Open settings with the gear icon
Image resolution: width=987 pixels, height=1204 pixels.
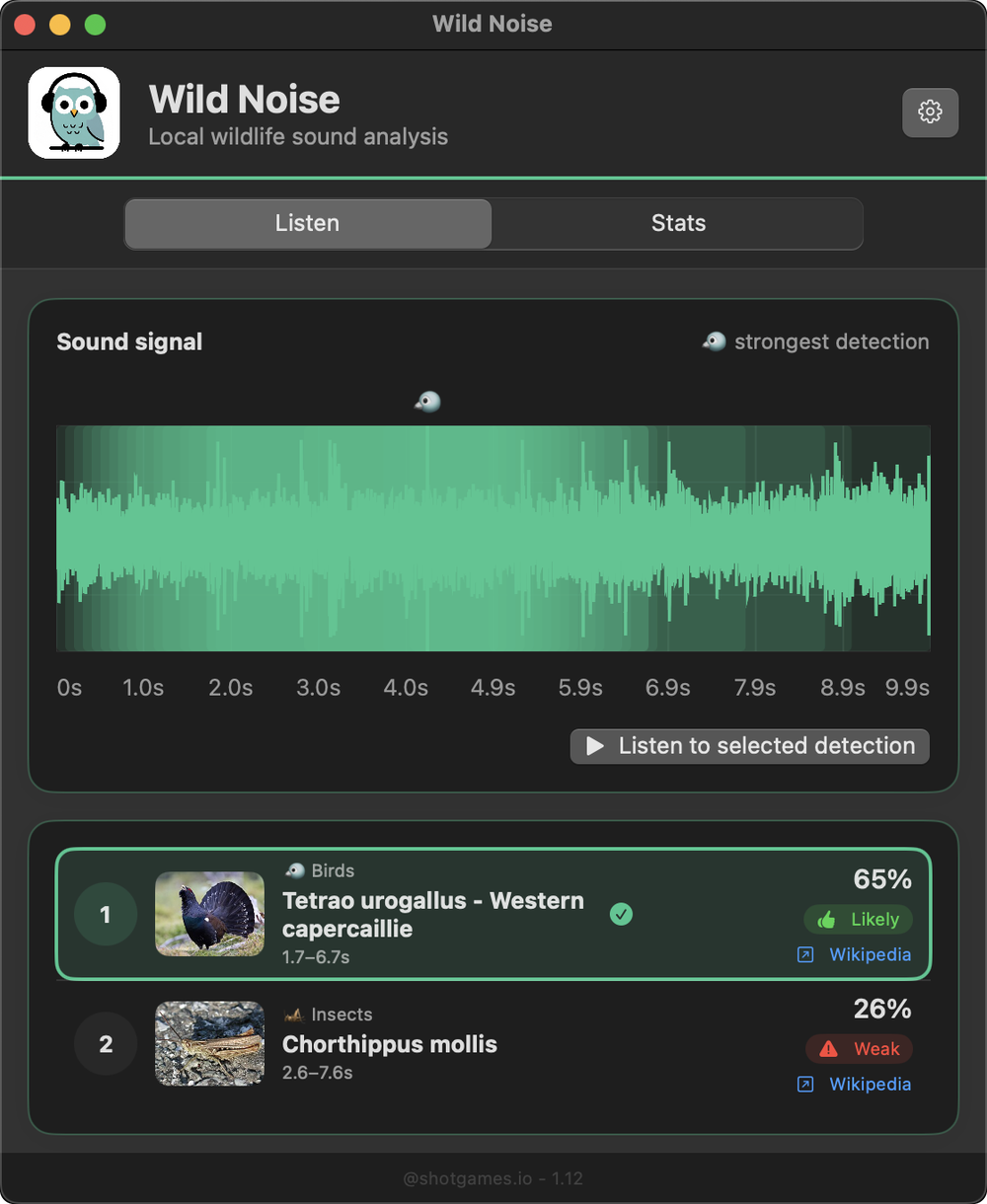[x=930, y=112]
